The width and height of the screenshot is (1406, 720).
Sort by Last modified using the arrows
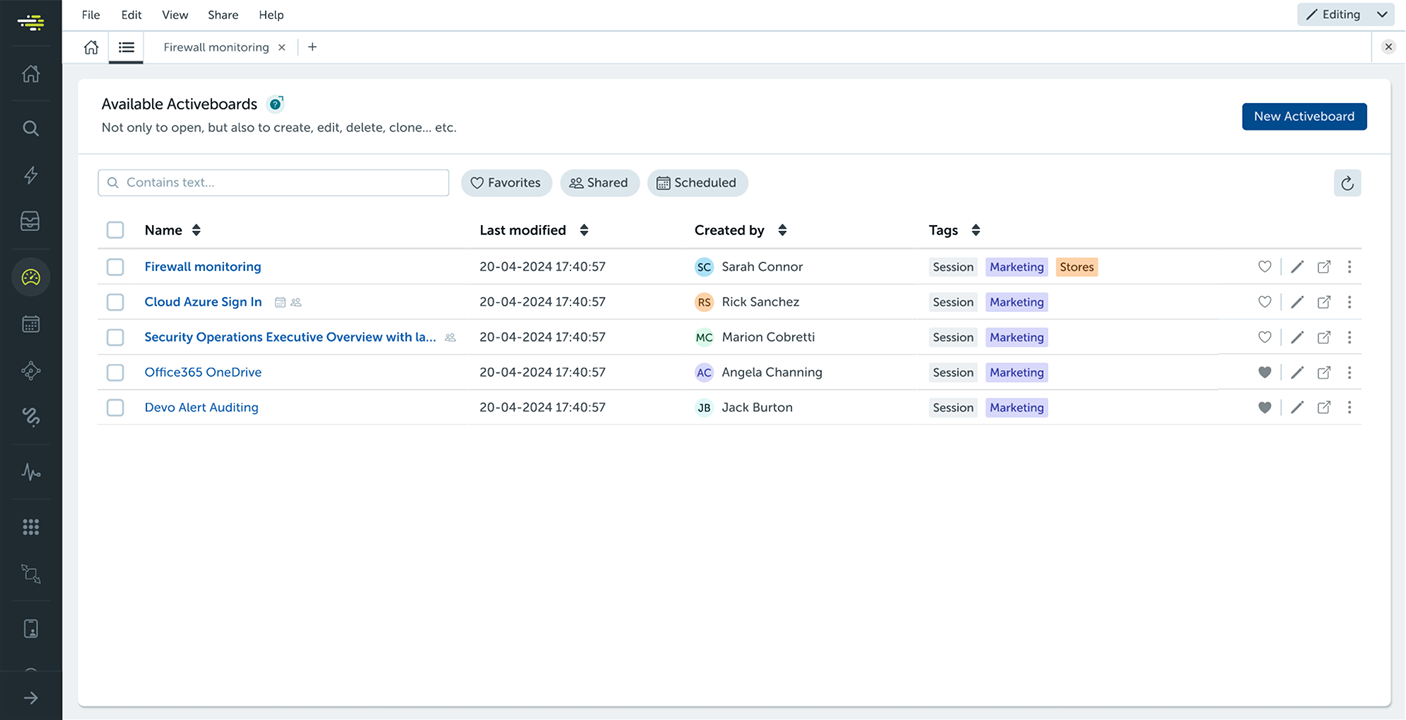583,229
